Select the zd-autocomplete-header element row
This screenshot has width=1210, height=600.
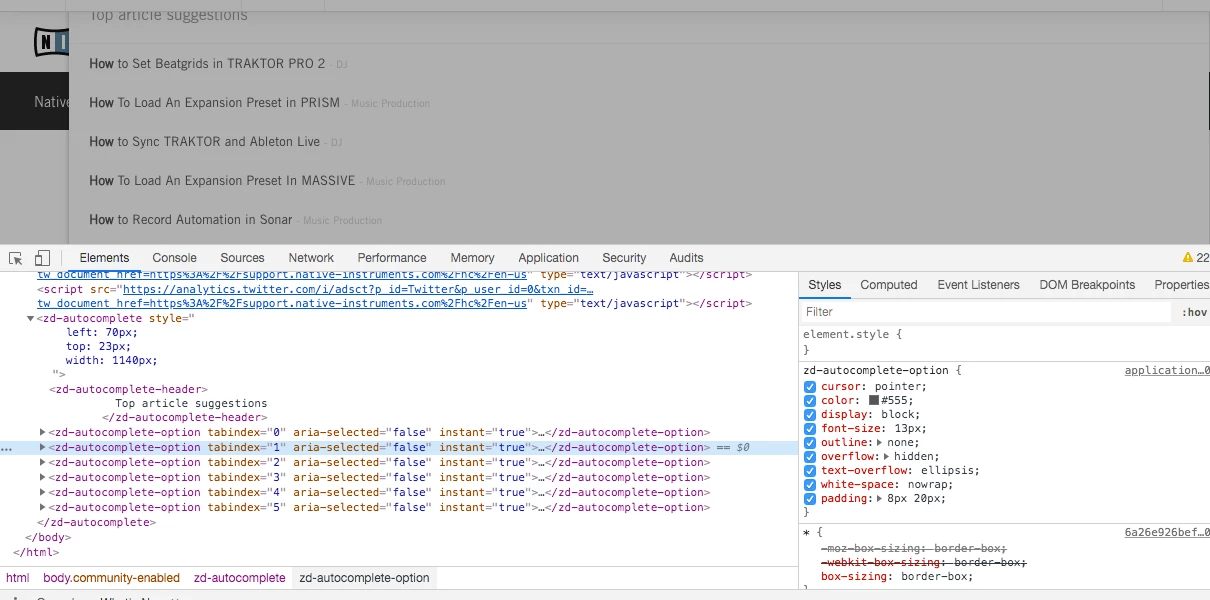[x=128, y=389]
